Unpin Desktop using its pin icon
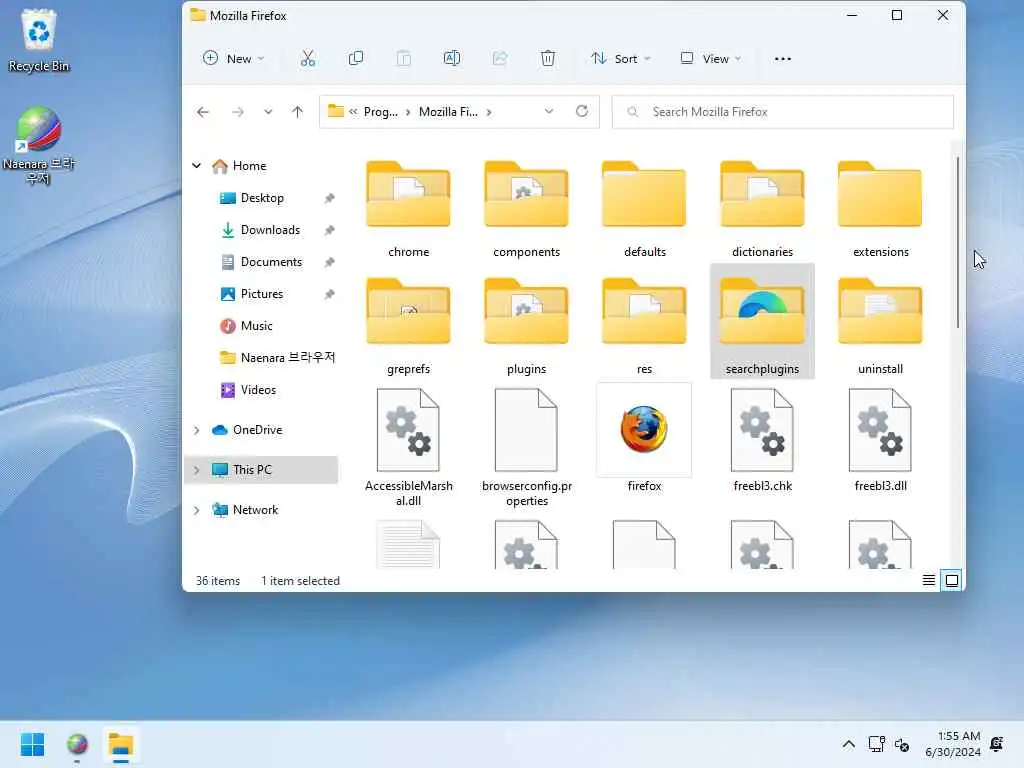Viewport: 1024px width, 768px height. 330,198
